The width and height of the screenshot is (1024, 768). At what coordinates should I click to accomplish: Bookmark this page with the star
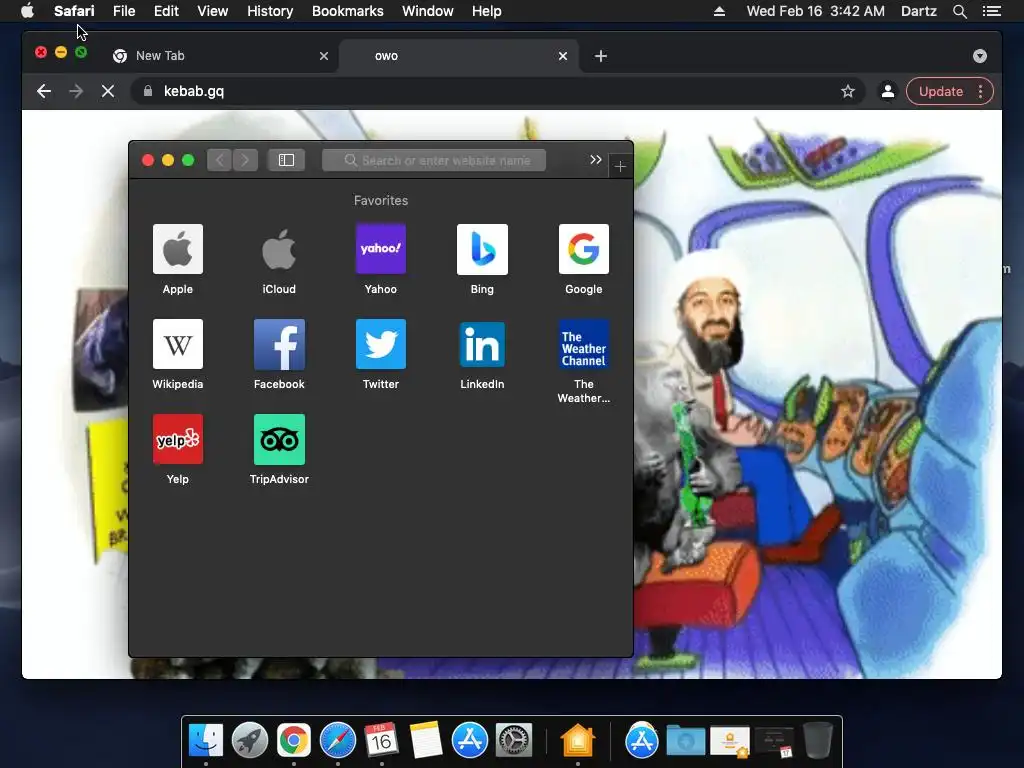(x=848, y=91)
